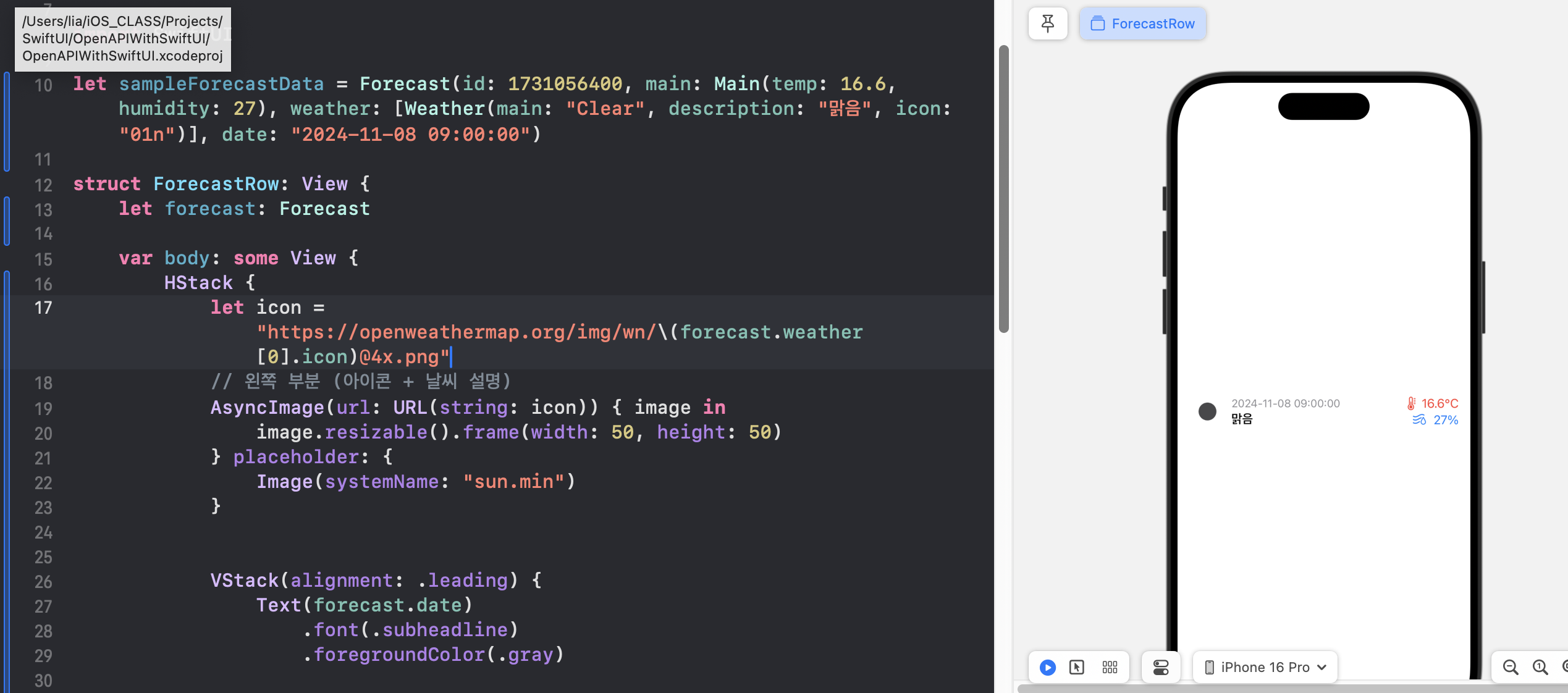Screen dimensions: 1568x693
Task: Start live preview with the play button
Action: [x=1047, y=667]
